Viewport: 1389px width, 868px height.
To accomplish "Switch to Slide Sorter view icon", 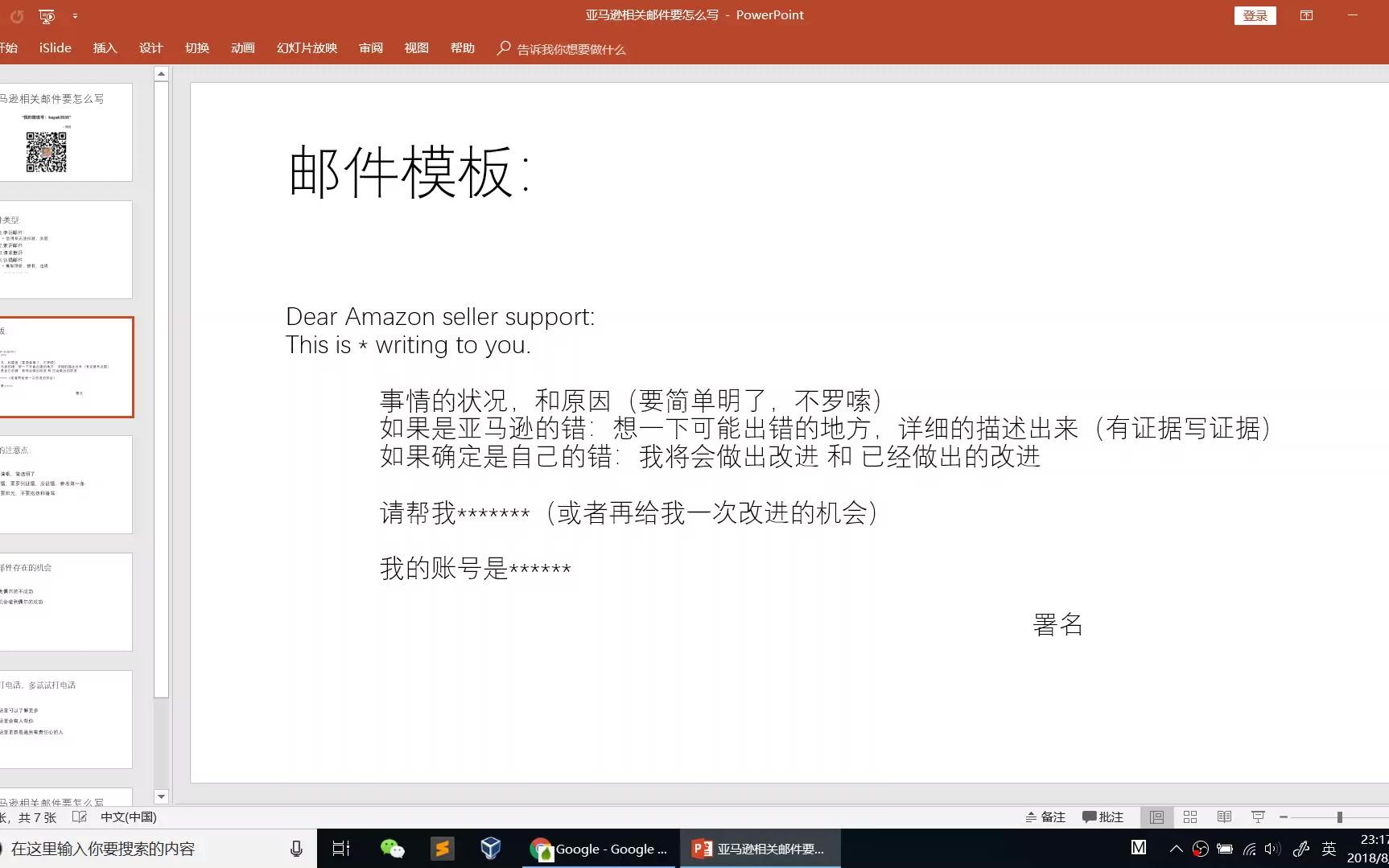I will pyautogui.click(x=1190, y=817).
